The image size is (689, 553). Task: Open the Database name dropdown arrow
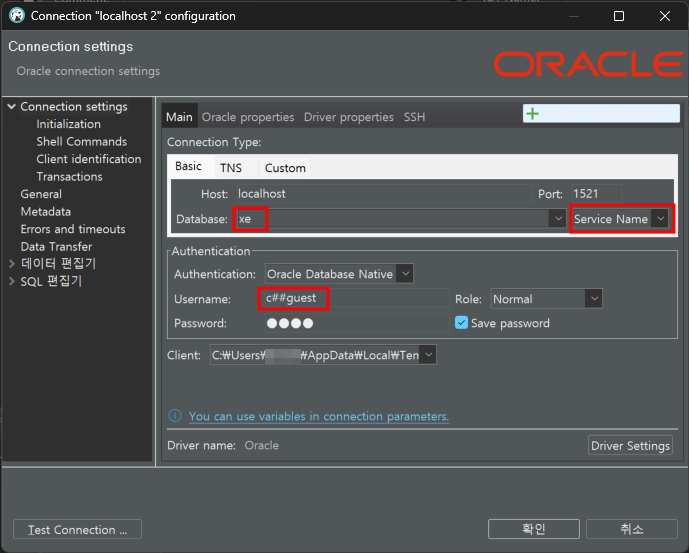point(558,218)
